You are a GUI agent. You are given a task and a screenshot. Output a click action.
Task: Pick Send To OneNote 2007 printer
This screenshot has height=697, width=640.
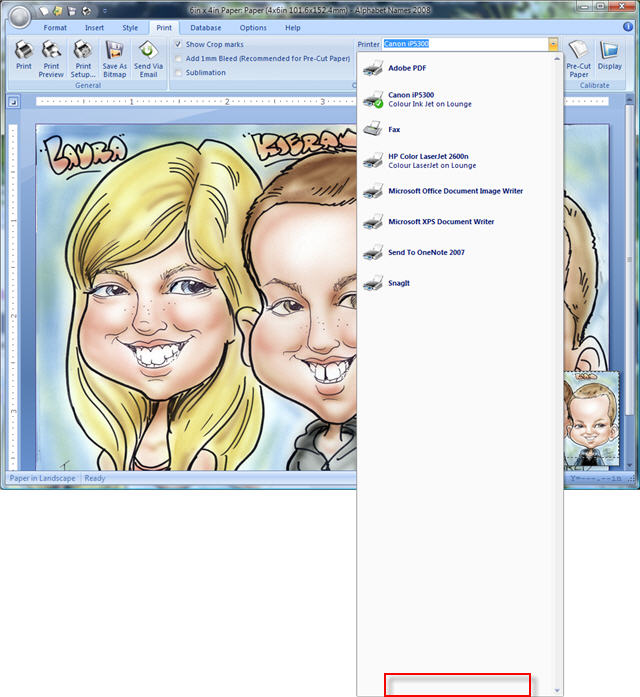point(426,253)
